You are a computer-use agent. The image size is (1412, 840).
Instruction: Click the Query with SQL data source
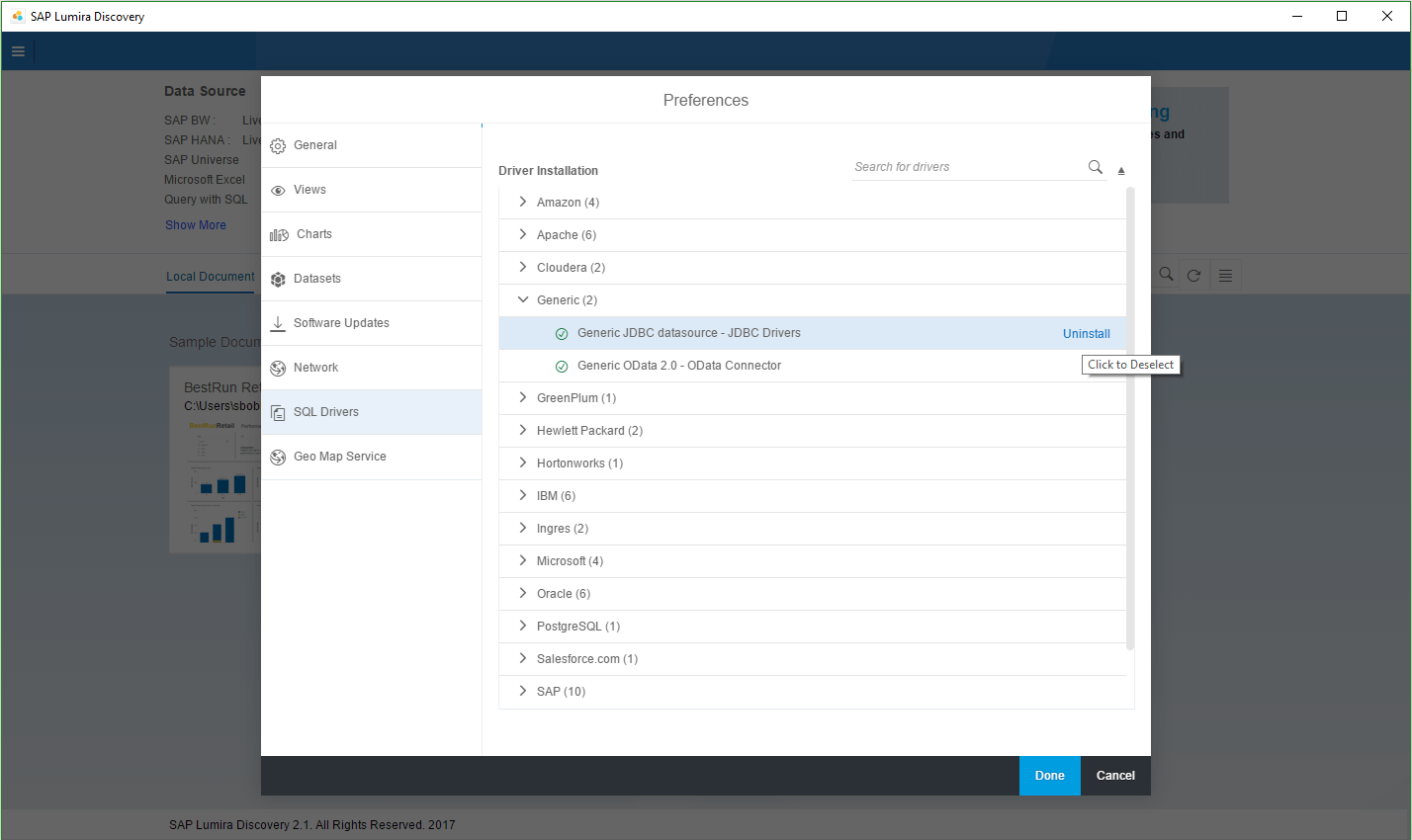[206, 200]
